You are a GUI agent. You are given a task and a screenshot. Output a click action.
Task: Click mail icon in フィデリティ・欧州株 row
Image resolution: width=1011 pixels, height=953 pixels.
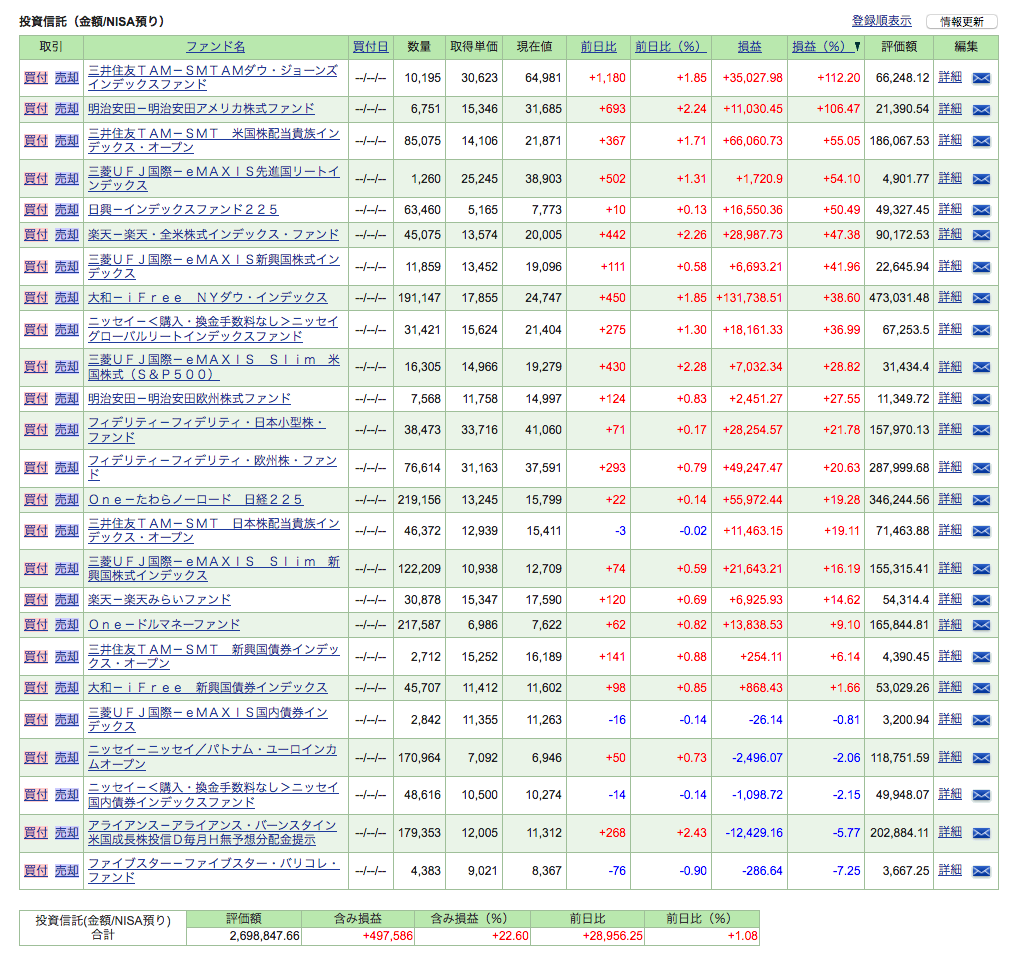(x=981, y=468)
